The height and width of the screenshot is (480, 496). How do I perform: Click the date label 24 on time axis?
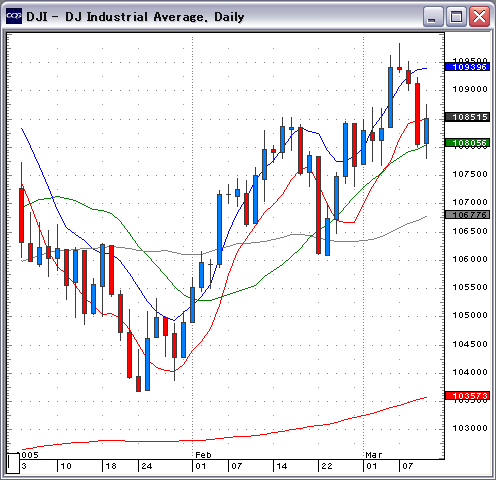(147, 466)
